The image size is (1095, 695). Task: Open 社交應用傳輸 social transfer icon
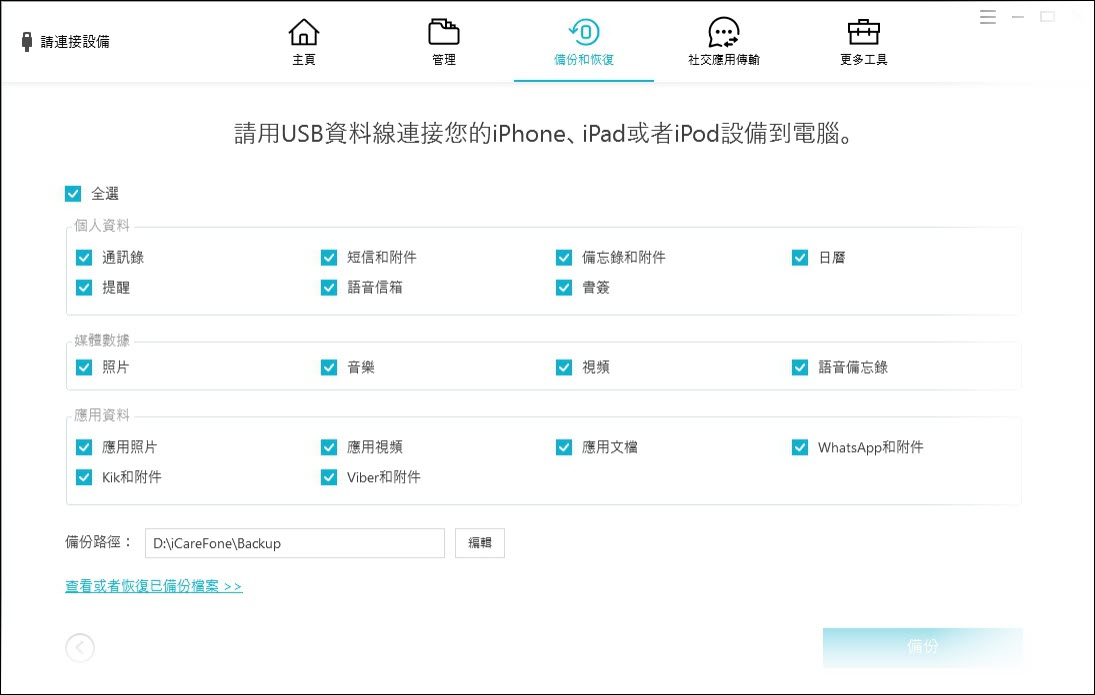723,32
